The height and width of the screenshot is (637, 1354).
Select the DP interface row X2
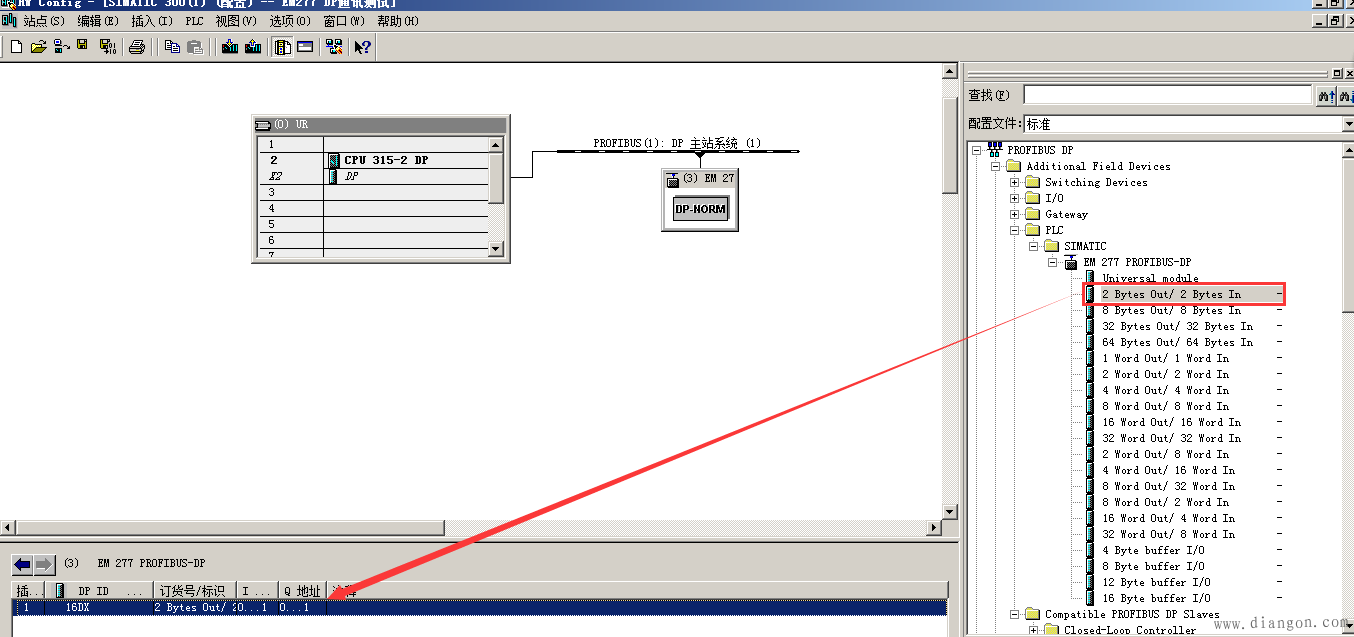(373, 176)
